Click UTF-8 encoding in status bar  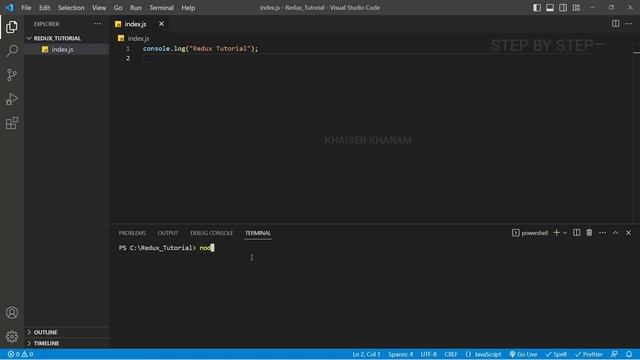tap(429, 354)
